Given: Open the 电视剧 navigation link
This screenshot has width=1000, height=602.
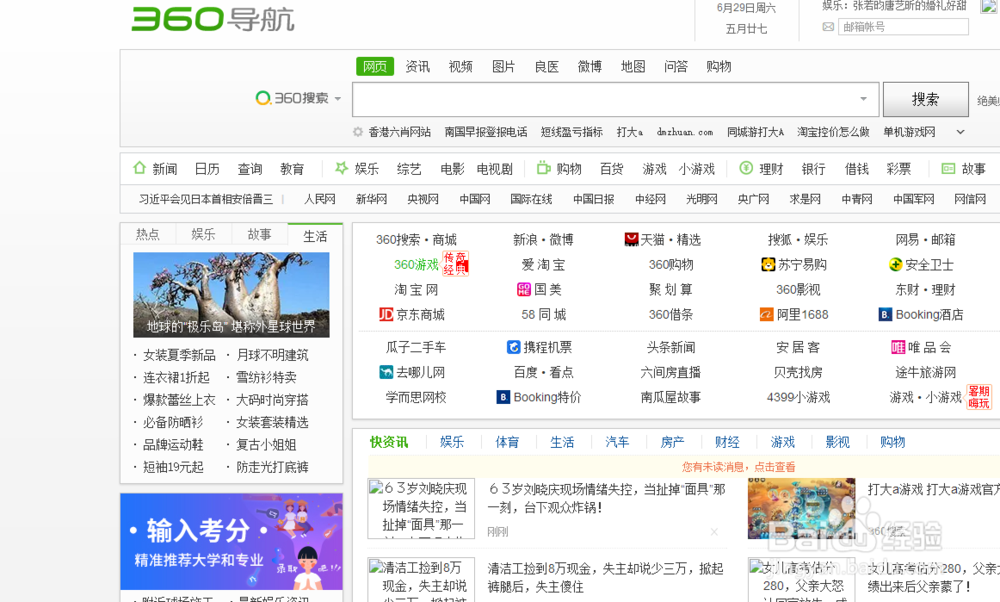Looking at the screenshot, I should [x=495, y=169].
